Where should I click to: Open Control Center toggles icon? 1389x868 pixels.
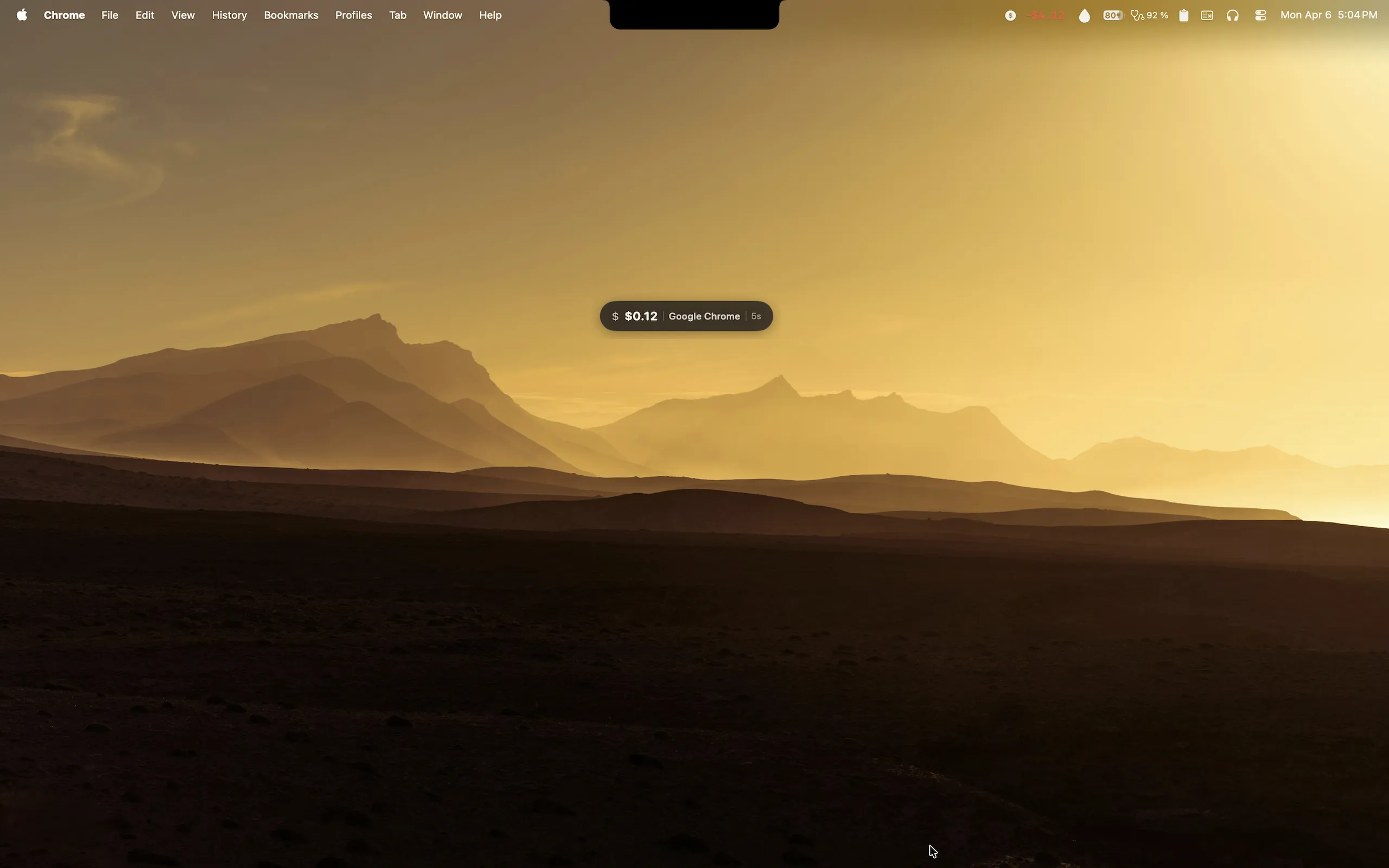[1260, 16]
